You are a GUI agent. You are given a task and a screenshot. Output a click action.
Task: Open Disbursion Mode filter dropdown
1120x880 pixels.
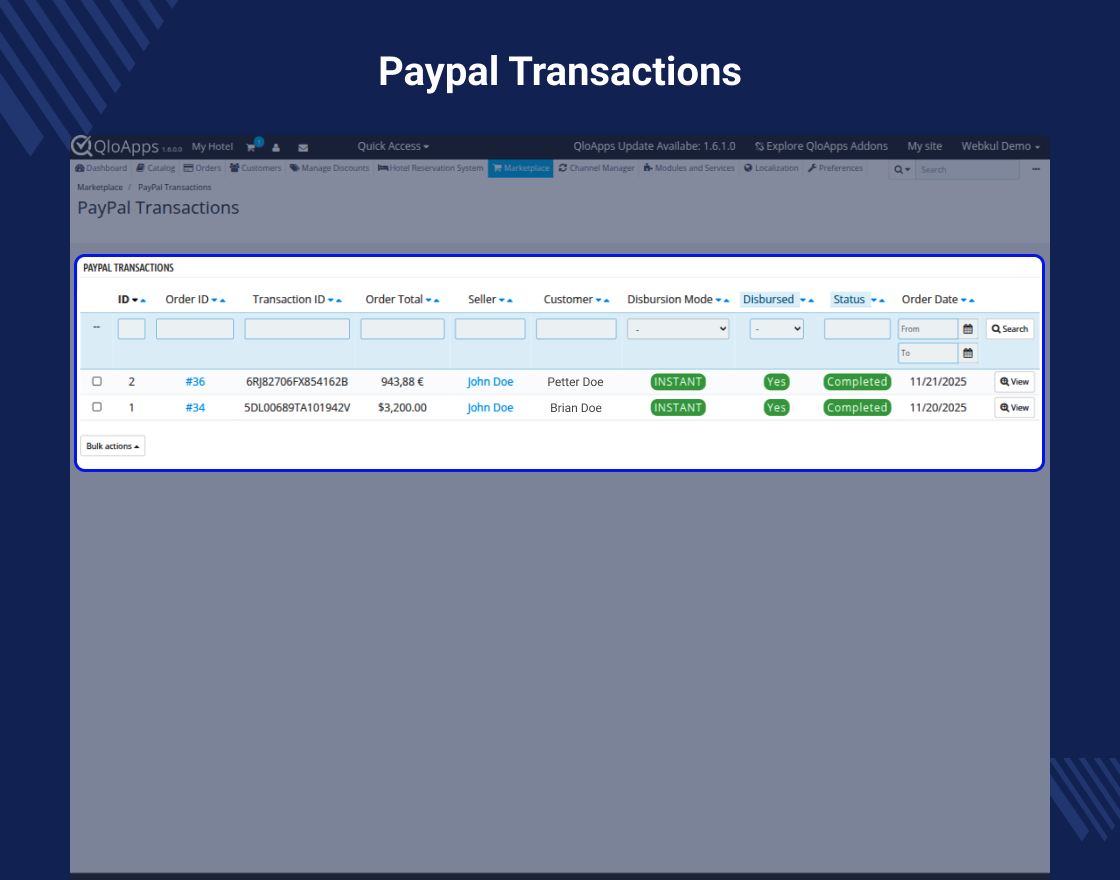coord(678,329)
